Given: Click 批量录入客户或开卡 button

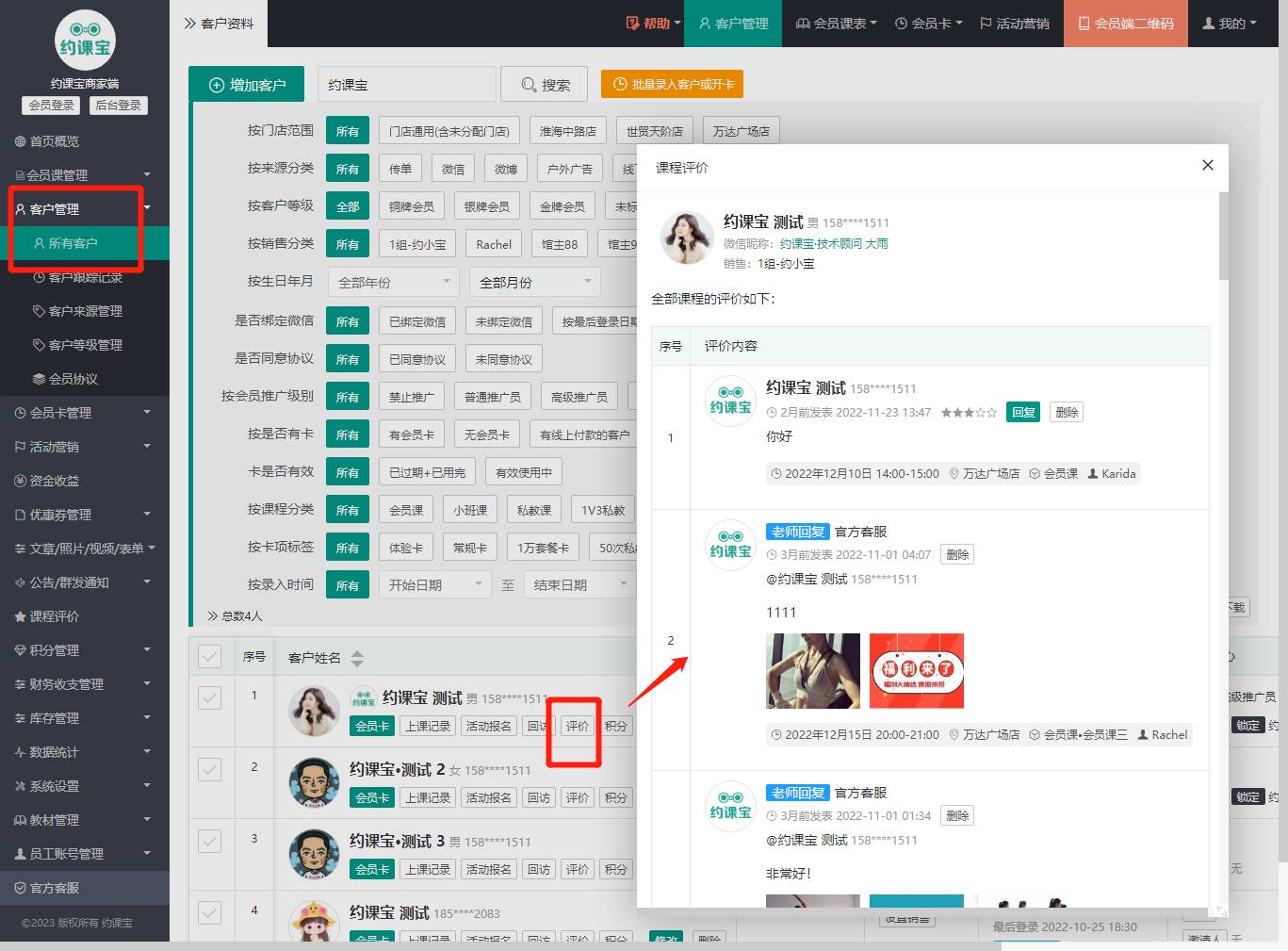Looking at the screenshot, I should 673,84.
